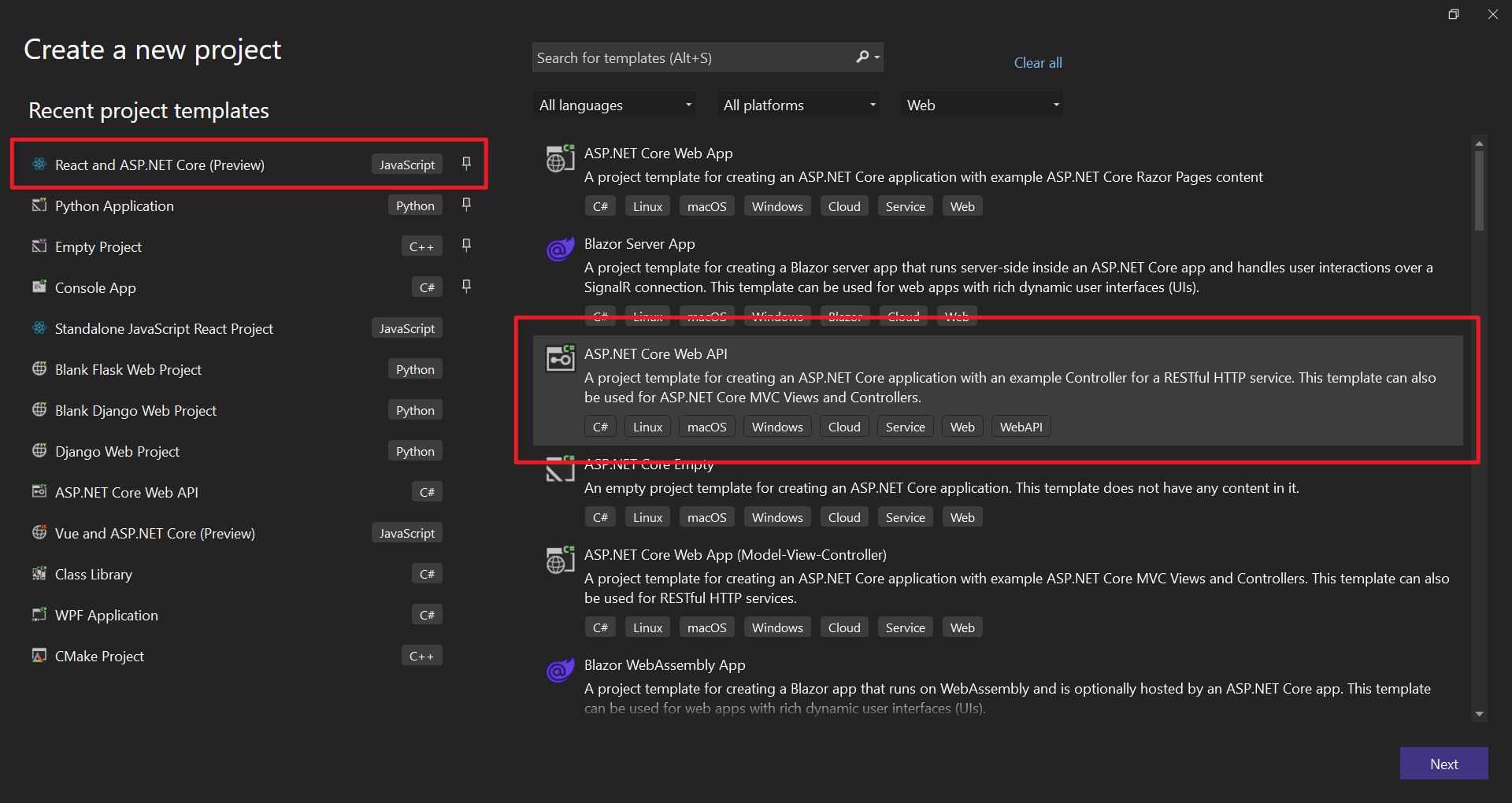Image resolution: width=1512 pixels, height=803 pixels.
Task: Toggle pin for React and ASP.NET Core template
Action: tap(466, 164)
